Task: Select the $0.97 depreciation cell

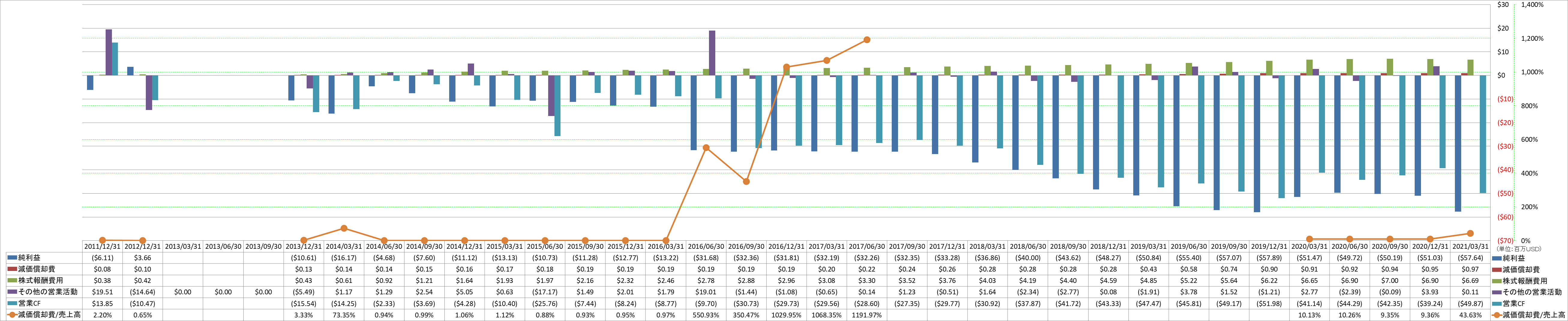Action: [1470, 269]
